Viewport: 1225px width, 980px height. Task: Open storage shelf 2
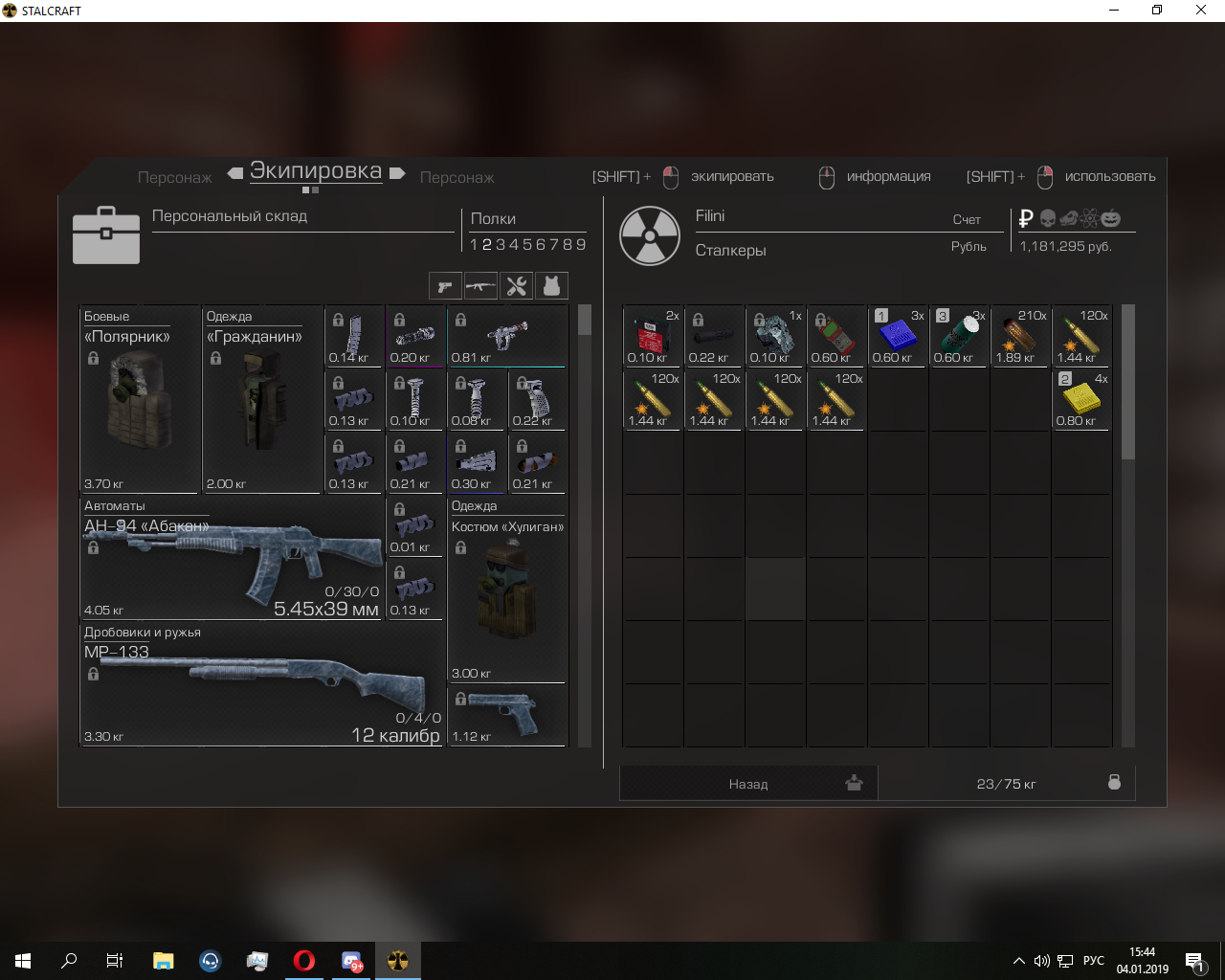(487, 244)
